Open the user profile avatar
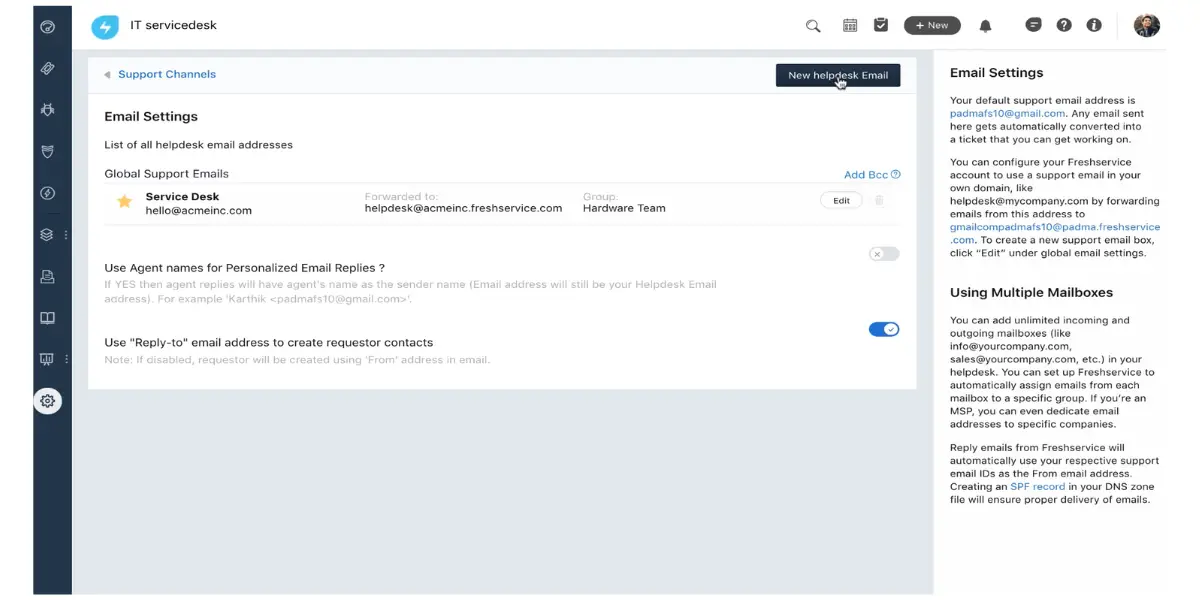Viewport: 1200px width, 600px height. [x=1146, y=25]
